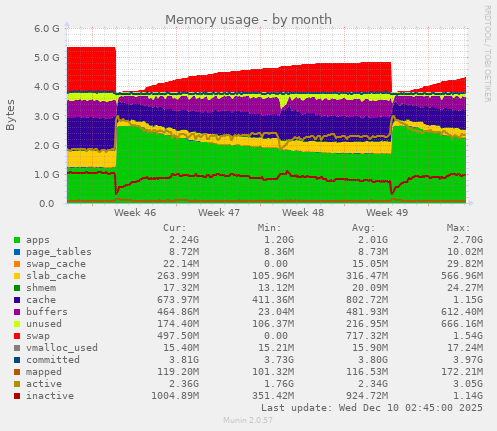The width and height of the screenshot is (497, 431).
Task: Click active max value 3.05G
Action: (x=468, y=384)
